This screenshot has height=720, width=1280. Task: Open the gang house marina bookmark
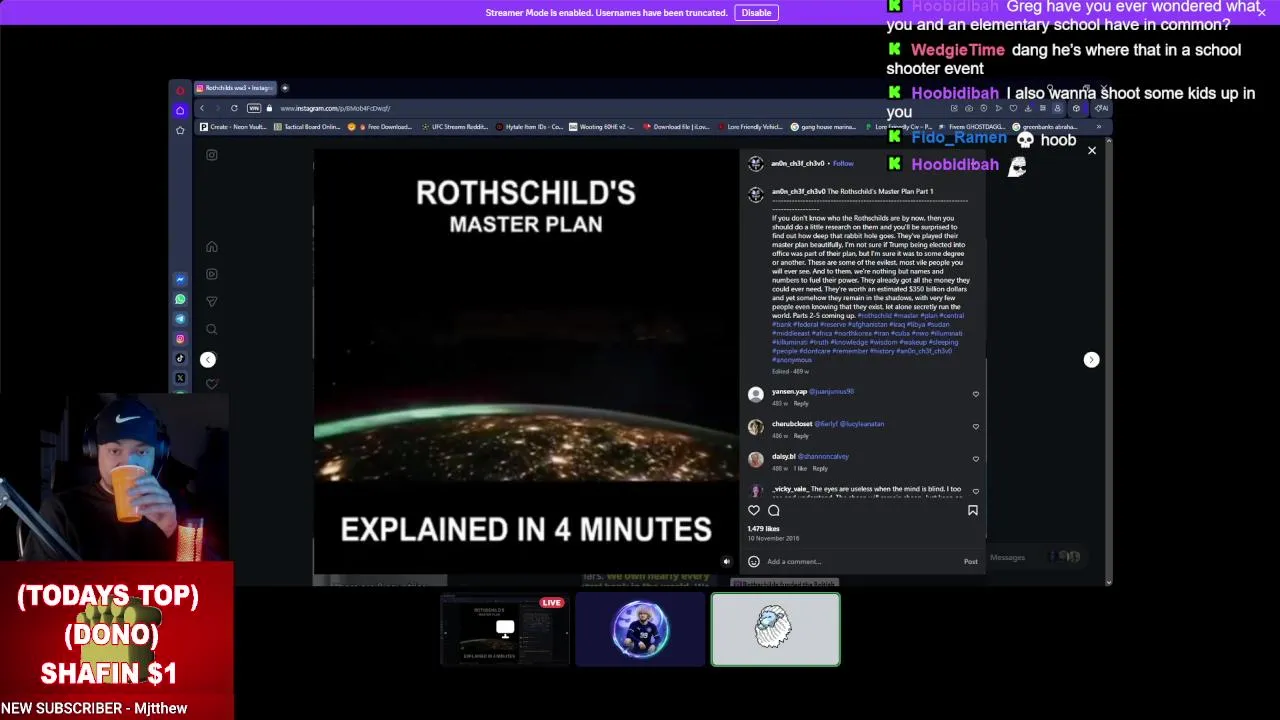tap(824, 127)
